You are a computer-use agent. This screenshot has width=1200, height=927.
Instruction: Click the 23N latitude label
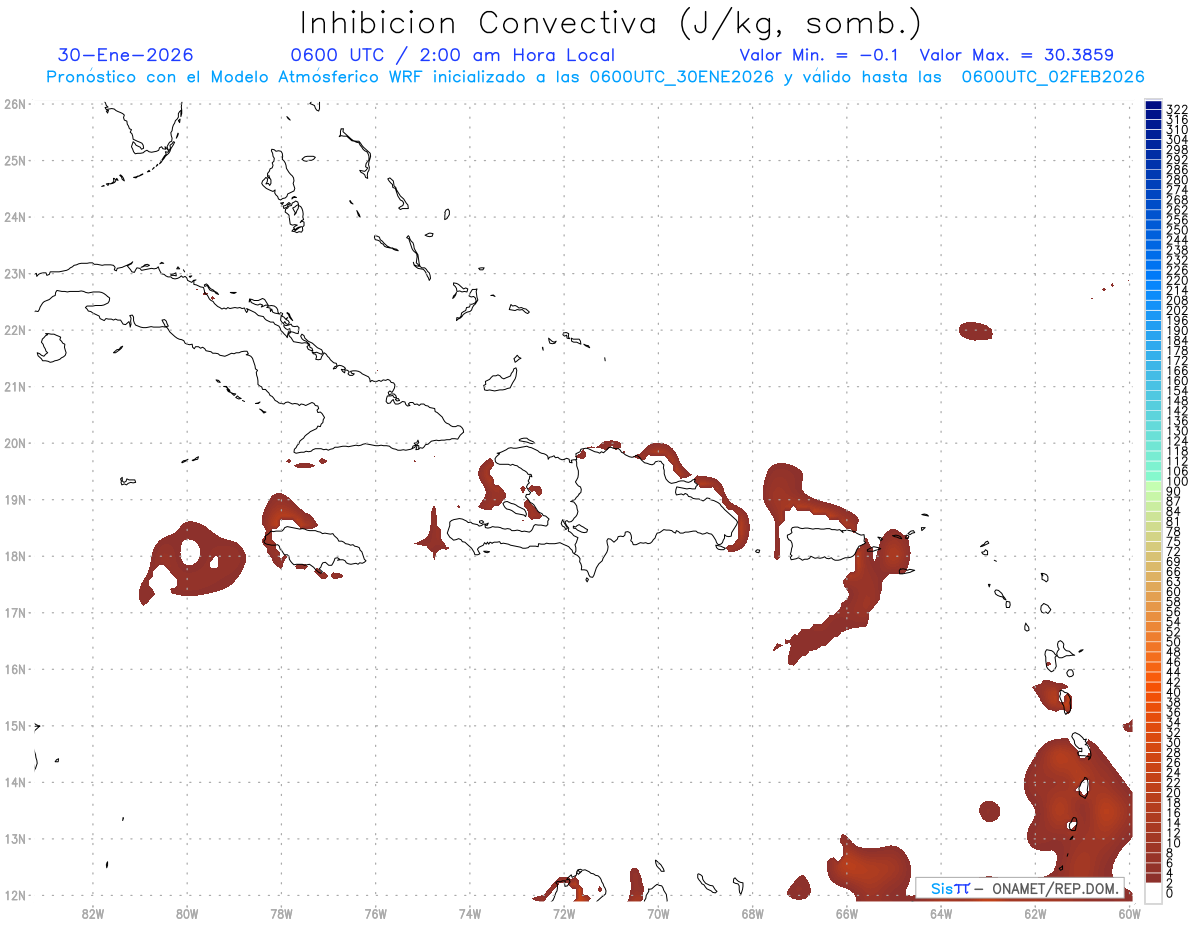click(x=15, y=273)
